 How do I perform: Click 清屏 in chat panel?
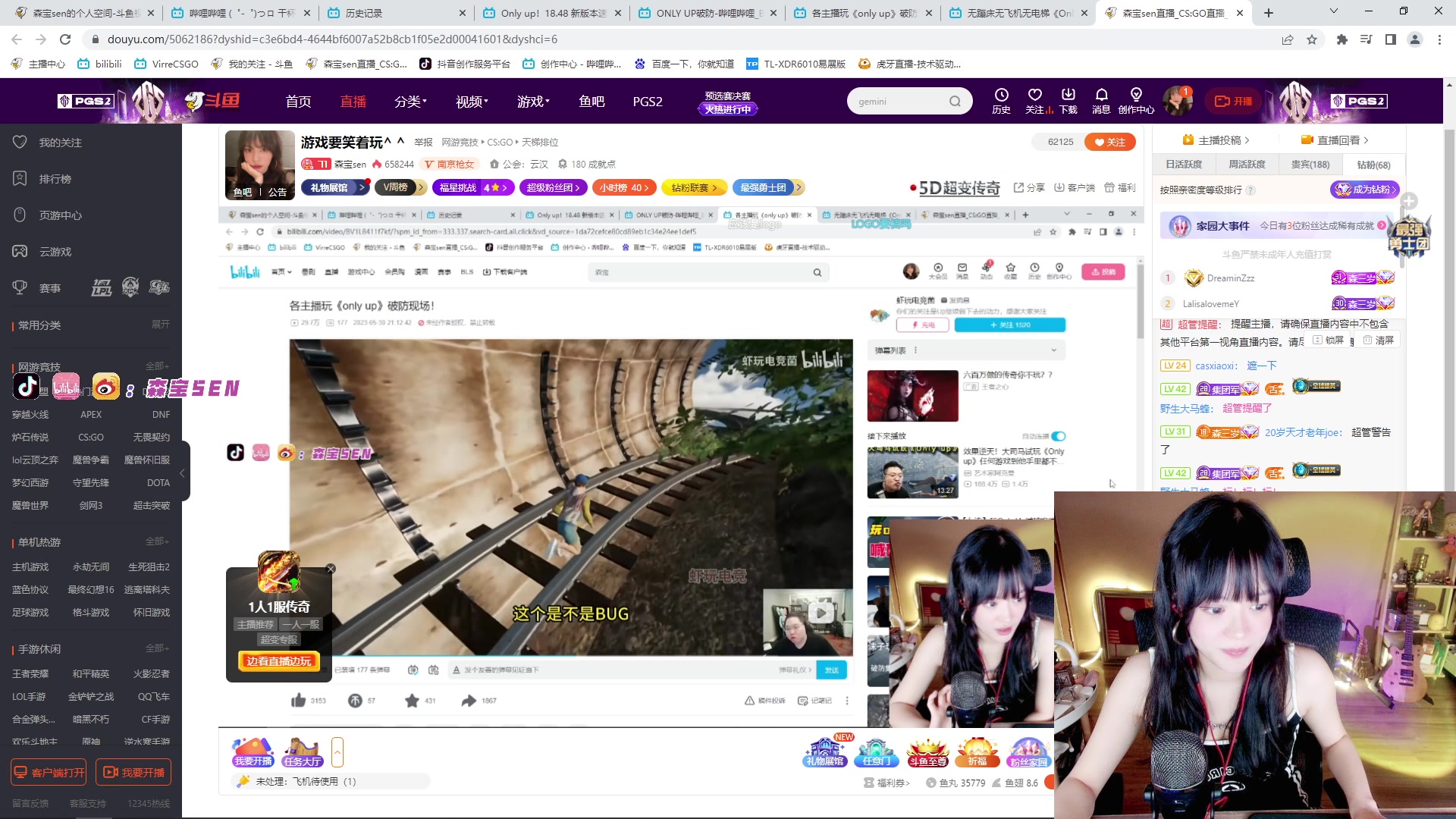(1379, 340)
